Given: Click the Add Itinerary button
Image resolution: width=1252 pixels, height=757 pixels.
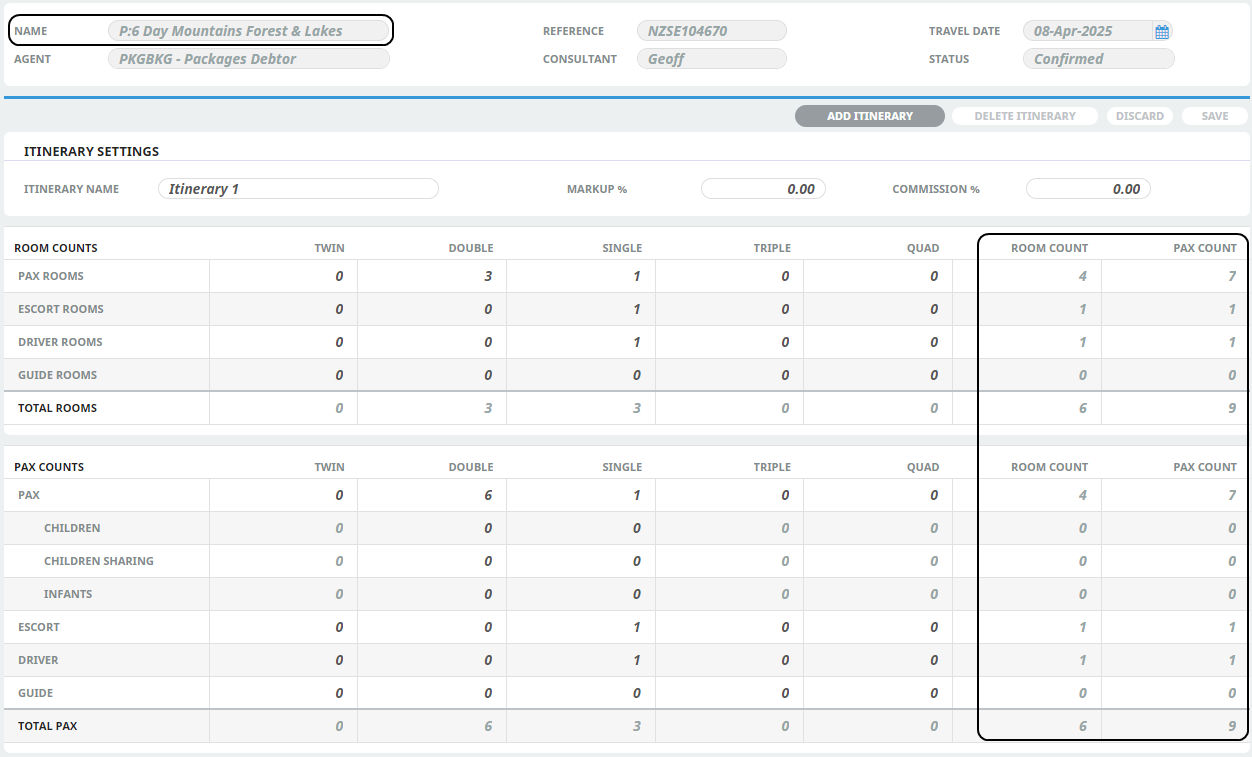Looking at the screenshot, I should [869, 116].
